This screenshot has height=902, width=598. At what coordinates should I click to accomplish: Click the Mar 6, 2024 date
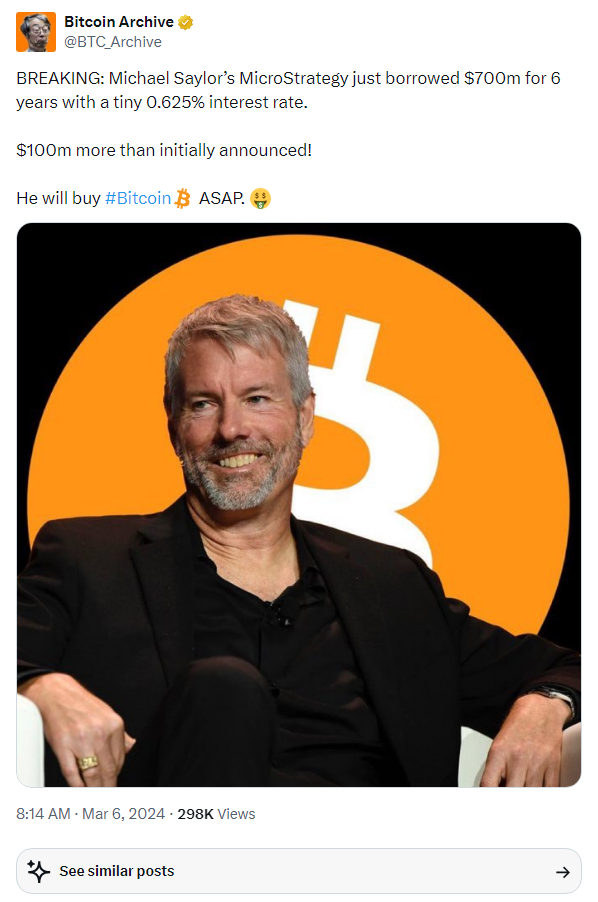pos(123,814)
